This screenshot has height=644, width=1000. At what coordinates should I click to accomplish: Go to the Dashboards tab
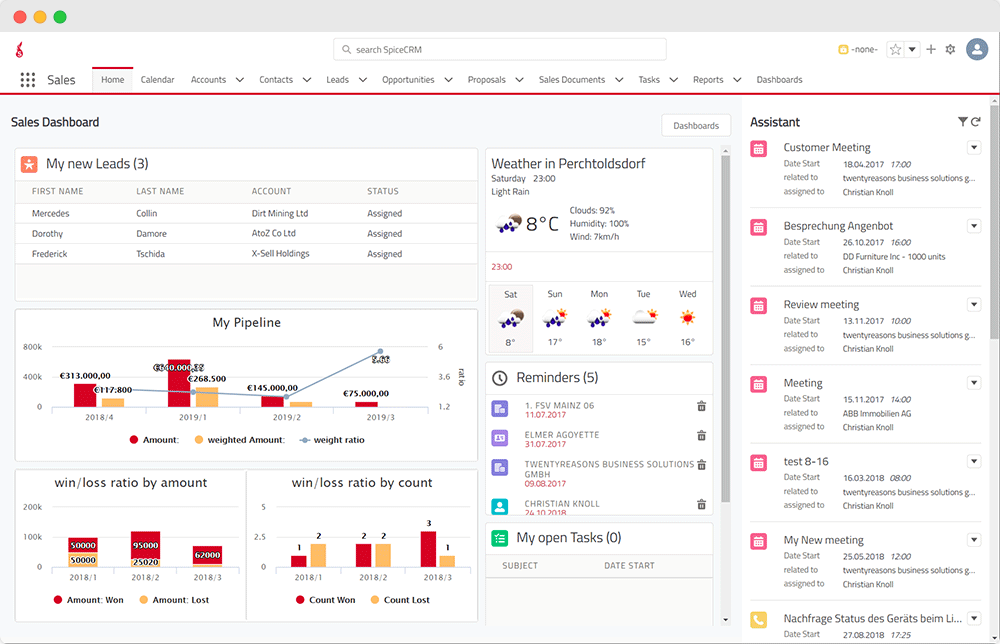(779, 80)
